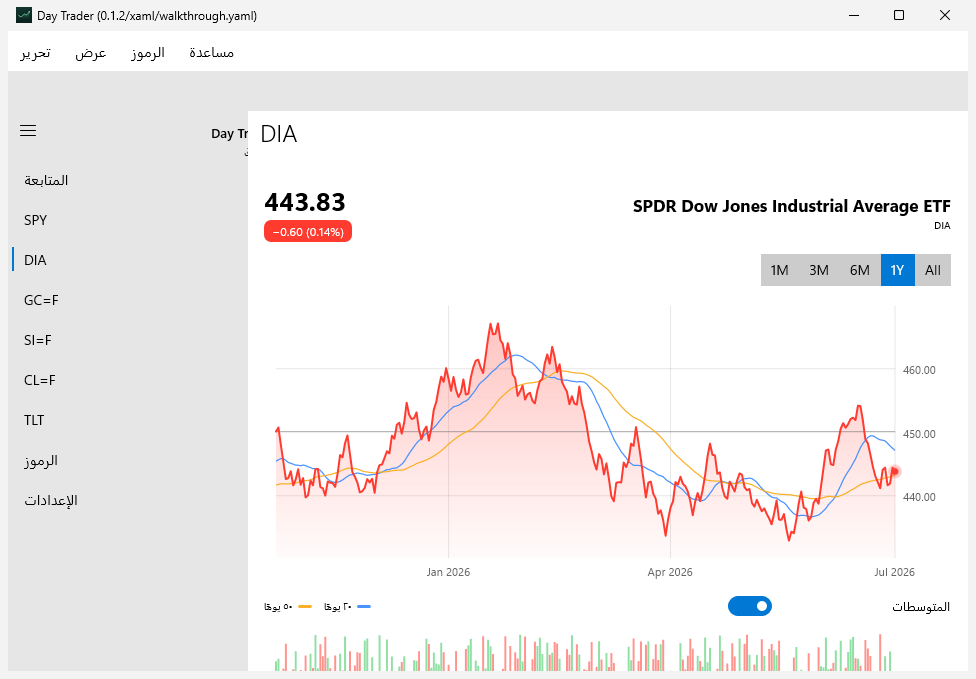This screenshot has height=679, width=976.
Task: Toggle the المتوسطات moving averages switch
Action: pyautogui.click(x=749, y=606)
